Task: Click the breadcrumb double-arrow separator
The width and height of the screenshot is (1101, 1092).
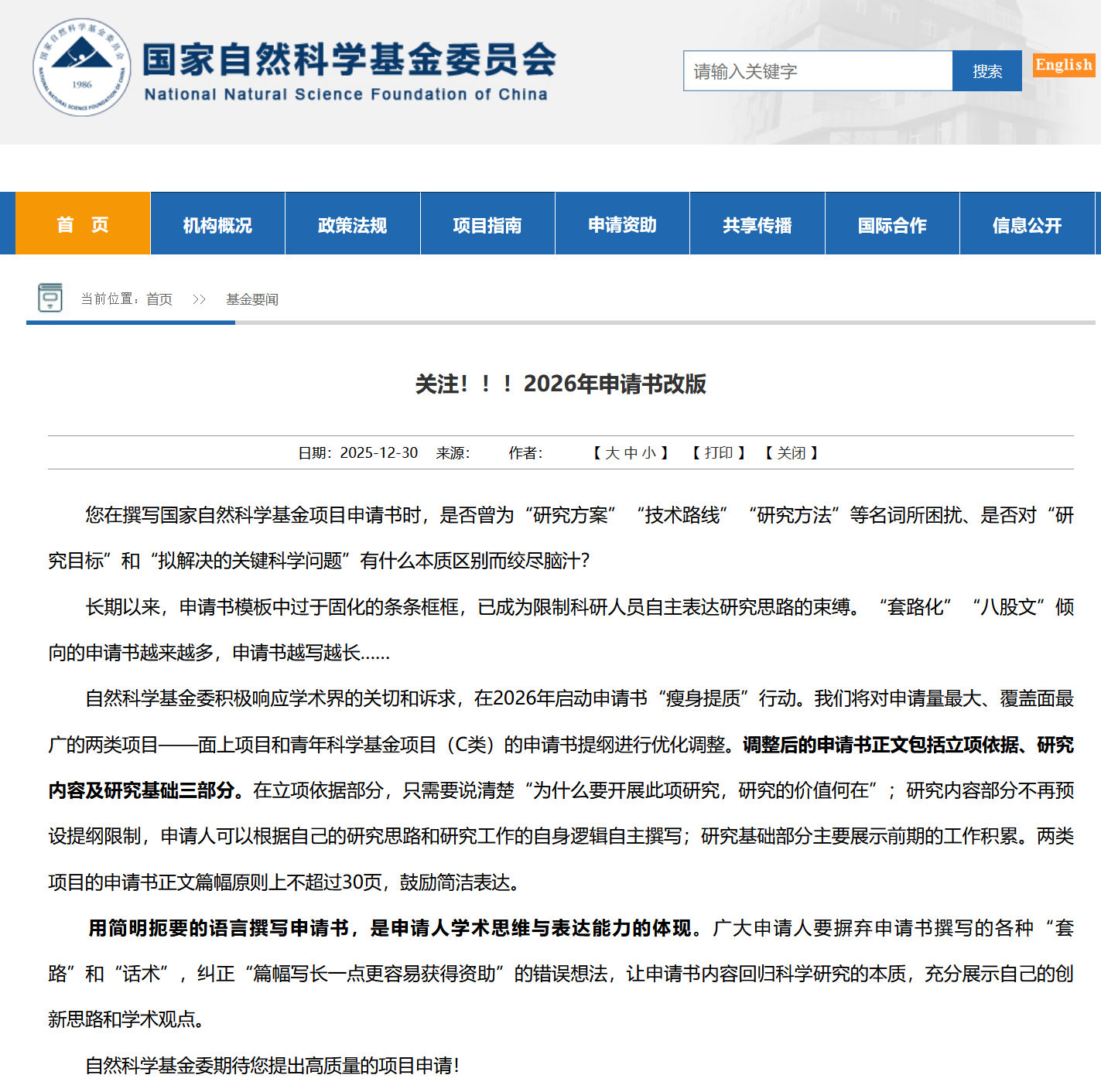Action: coord(199,299)
